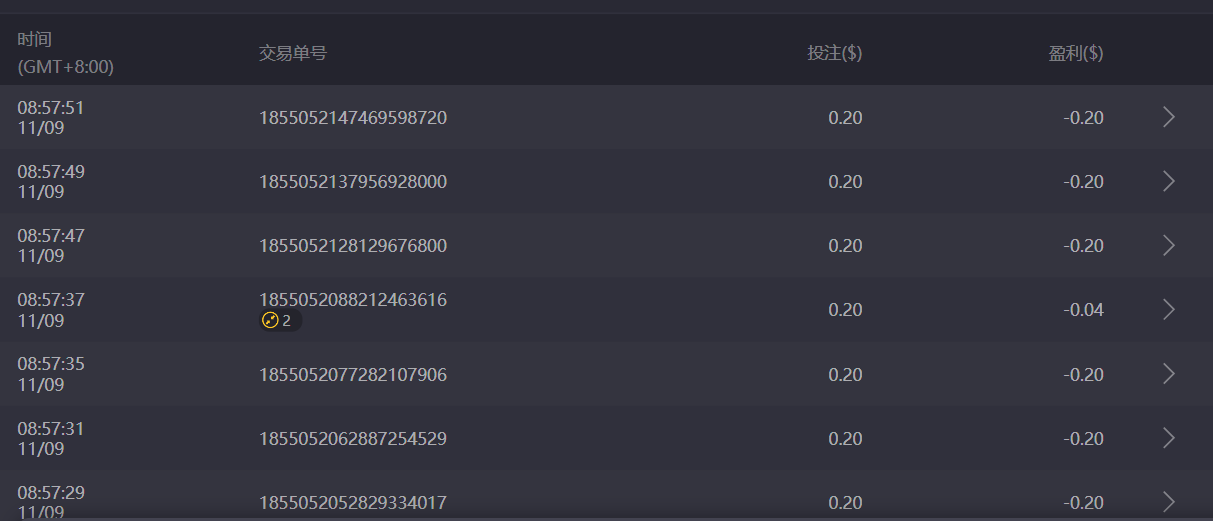Select order number 1855052147469598720
Image resolution: width=1213 pixels, height=521 pixels.
pos(353,118)
